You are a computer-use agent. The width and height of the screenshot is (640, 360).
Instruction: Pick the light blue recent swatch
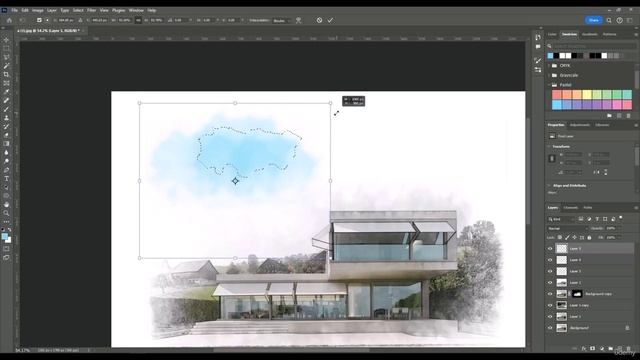point(550,56)
